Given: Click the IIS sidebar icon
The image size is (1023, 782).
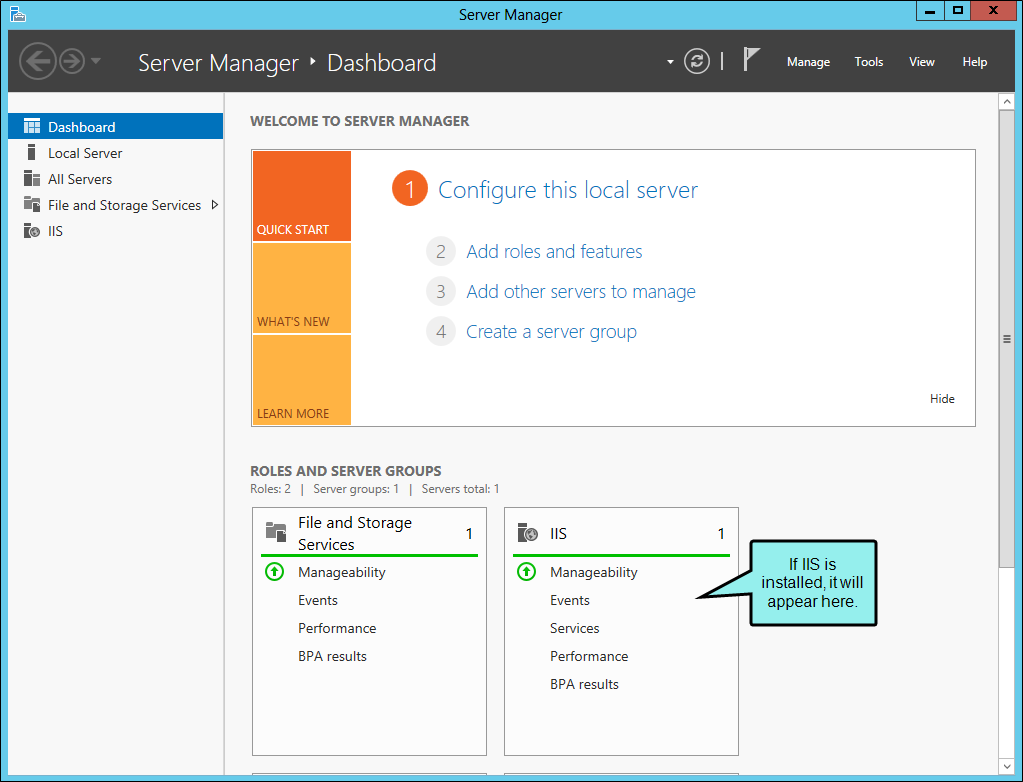Looking at the screenshot, I should click(32, 231).
